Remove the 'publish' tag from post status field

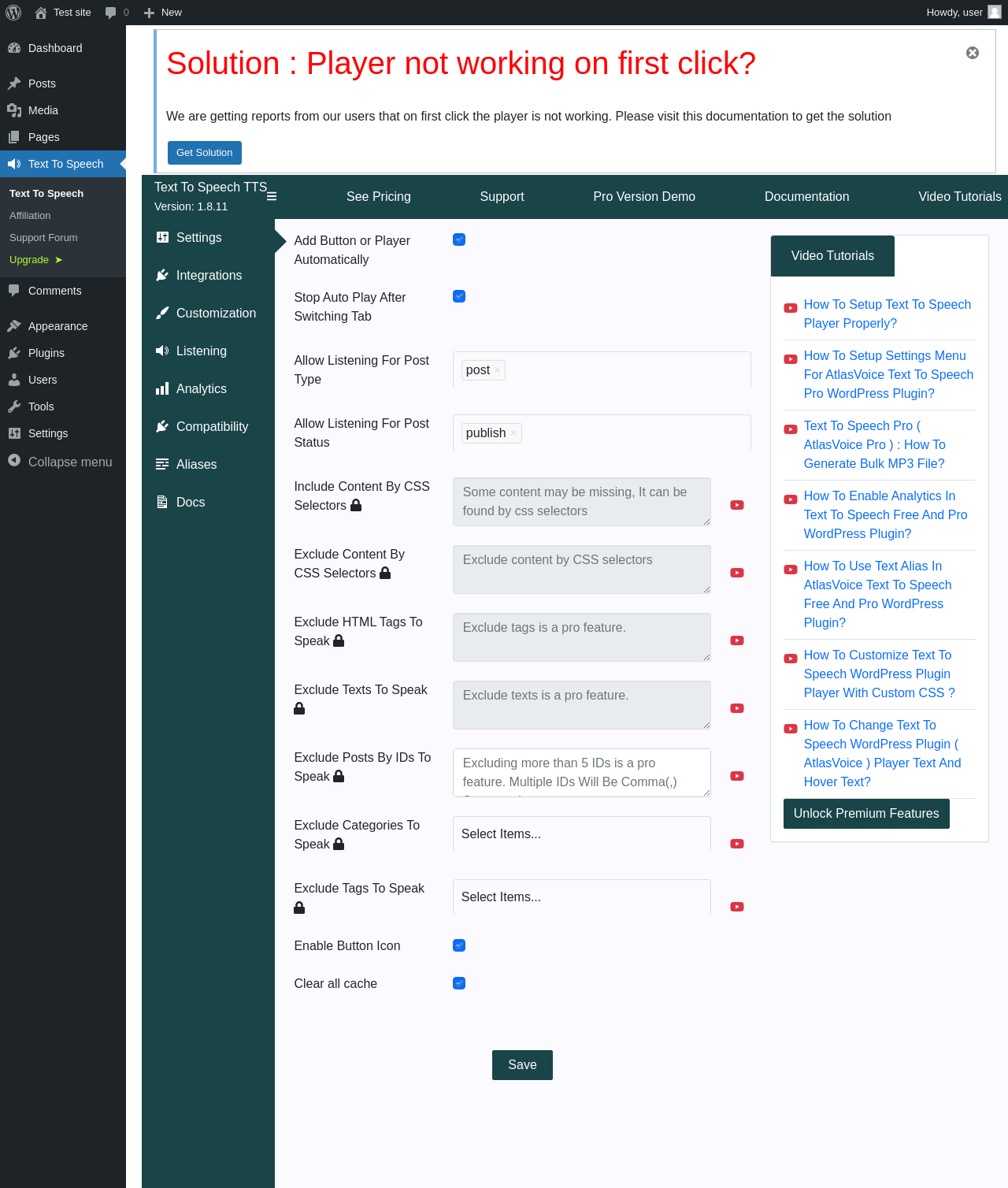pos(513,433)
